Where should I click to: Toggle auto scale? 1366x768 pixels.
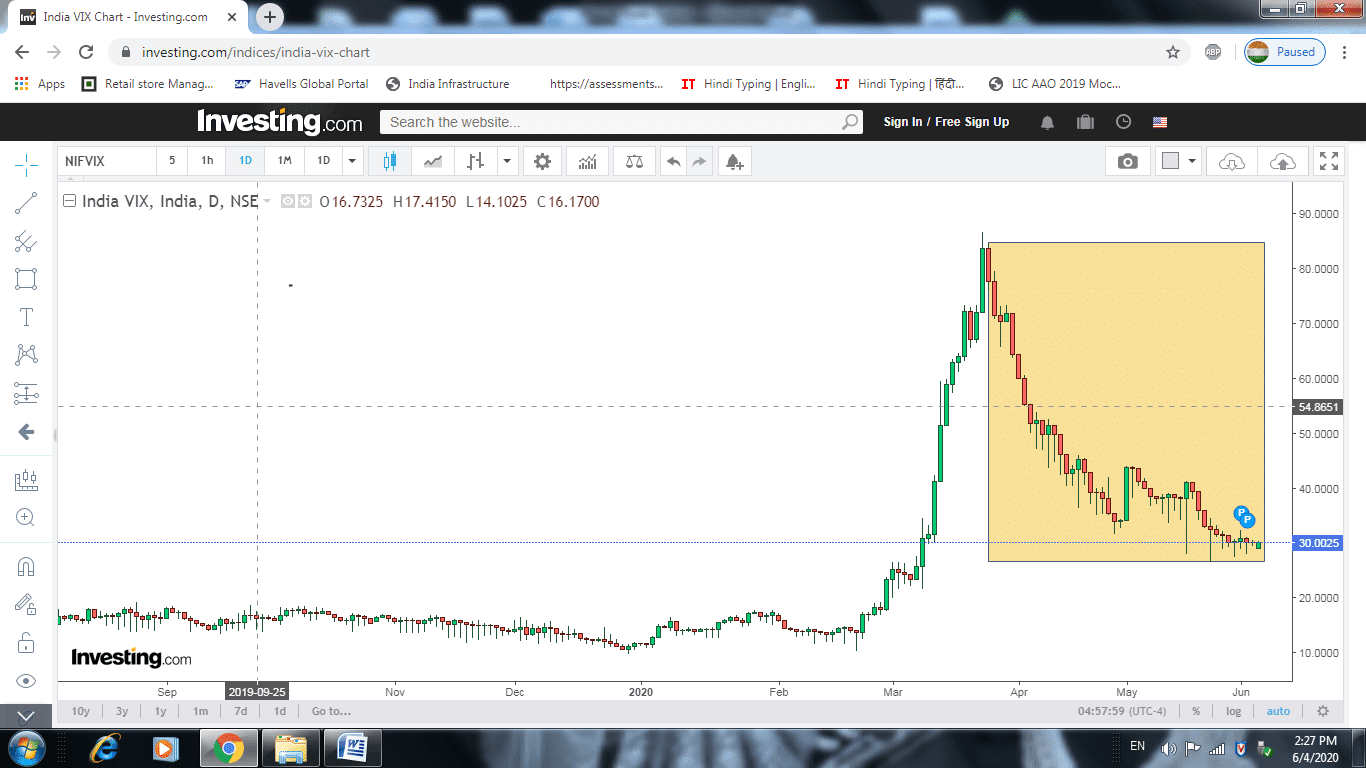[1278, 711]
